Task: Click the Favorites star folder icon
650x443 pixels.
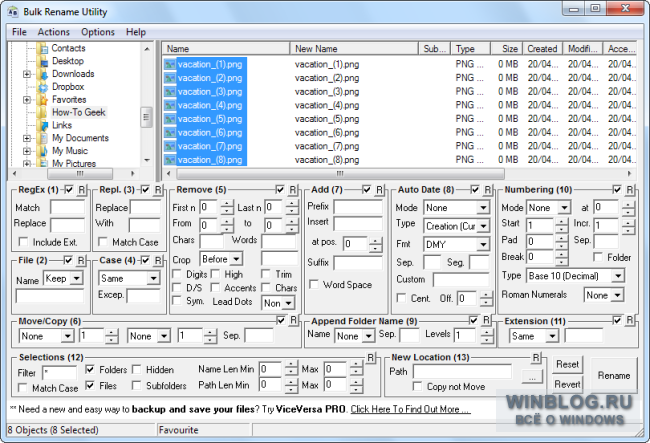Action: click(42, 100)
